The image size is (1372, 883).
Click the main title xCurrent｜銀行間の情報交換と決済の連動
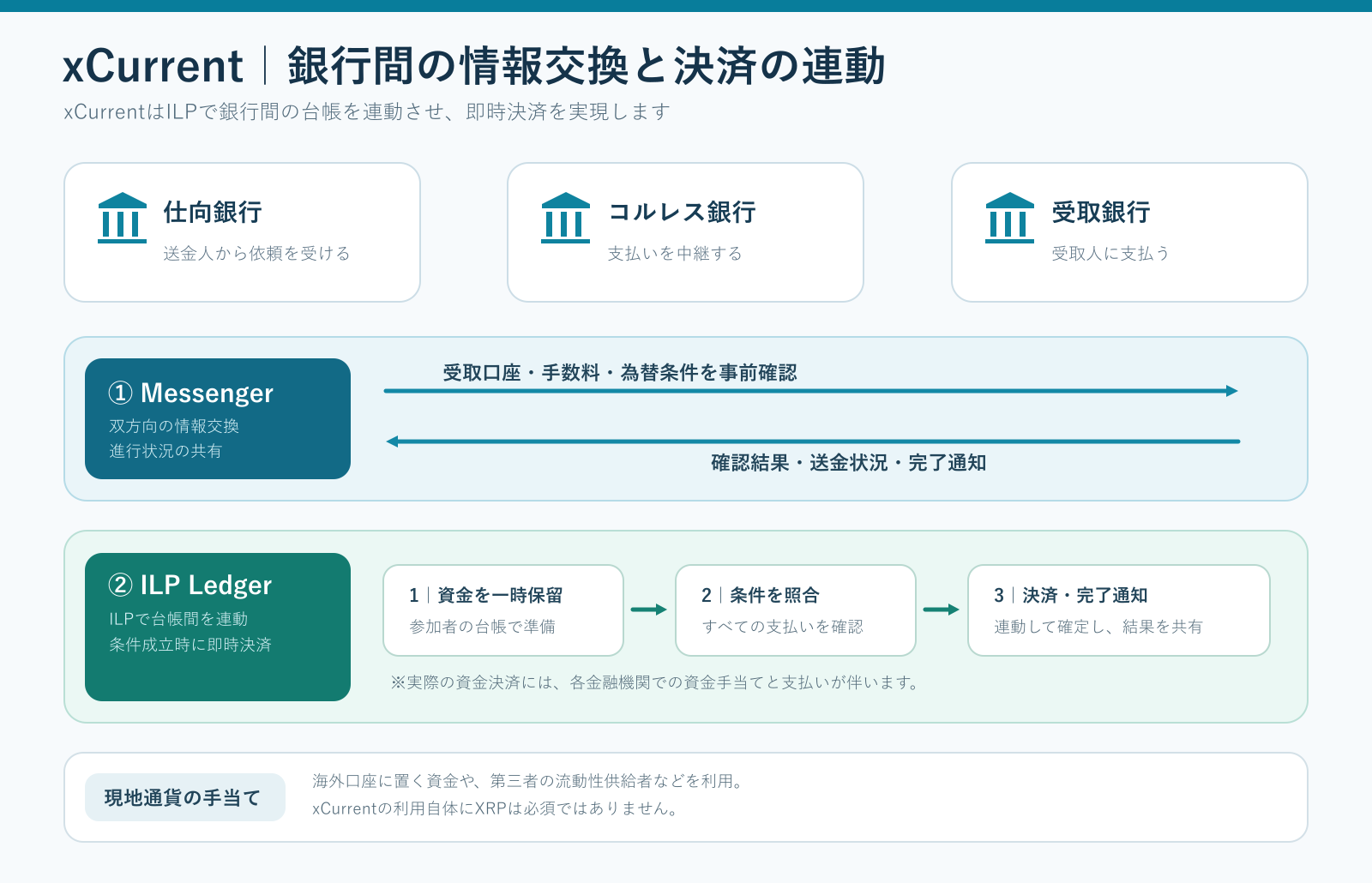(473, 66)
